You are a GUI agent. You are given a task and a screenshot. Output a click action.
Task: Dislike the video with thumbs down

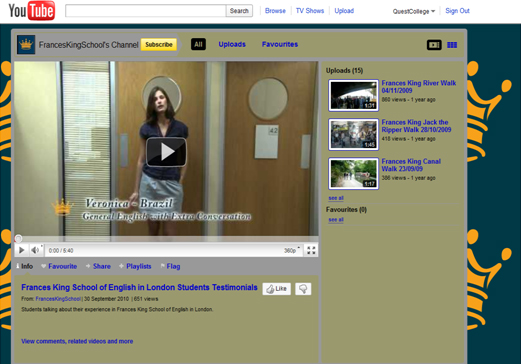(303, 289)
